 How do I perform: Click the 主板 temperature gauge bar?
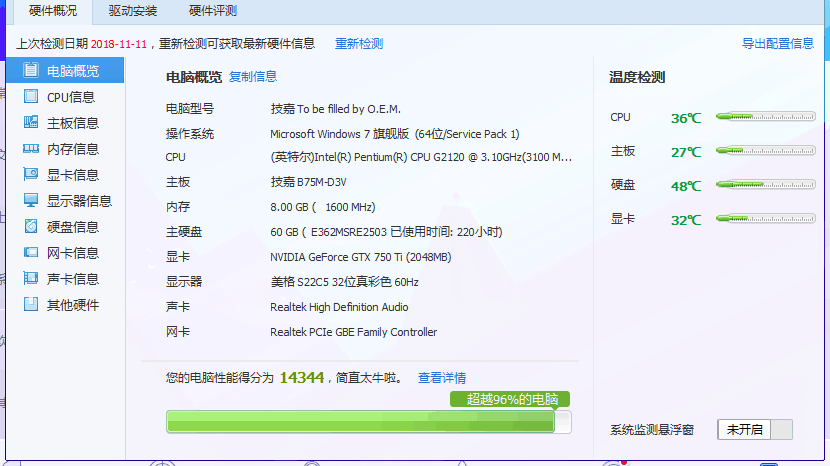[765, 151]
